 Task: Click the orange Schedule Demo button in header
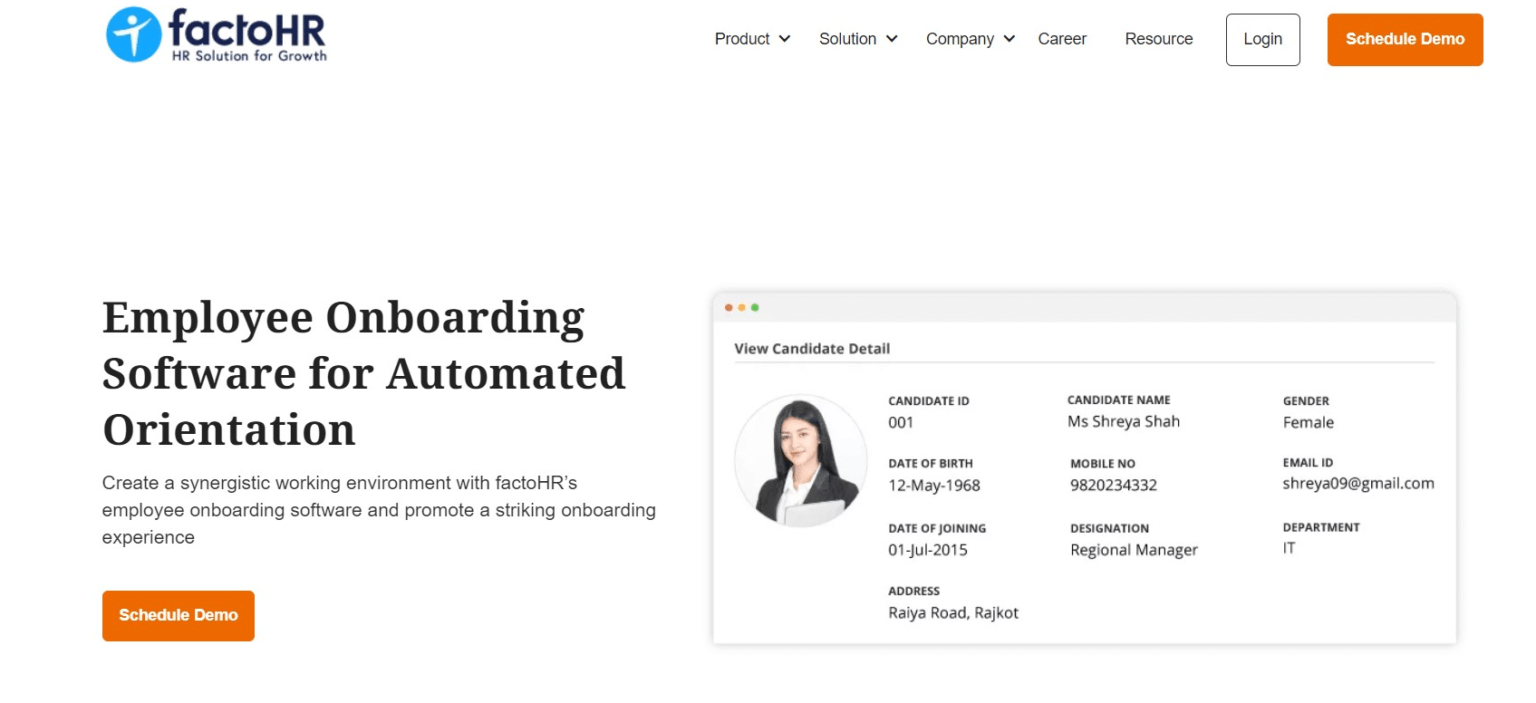1404,40
